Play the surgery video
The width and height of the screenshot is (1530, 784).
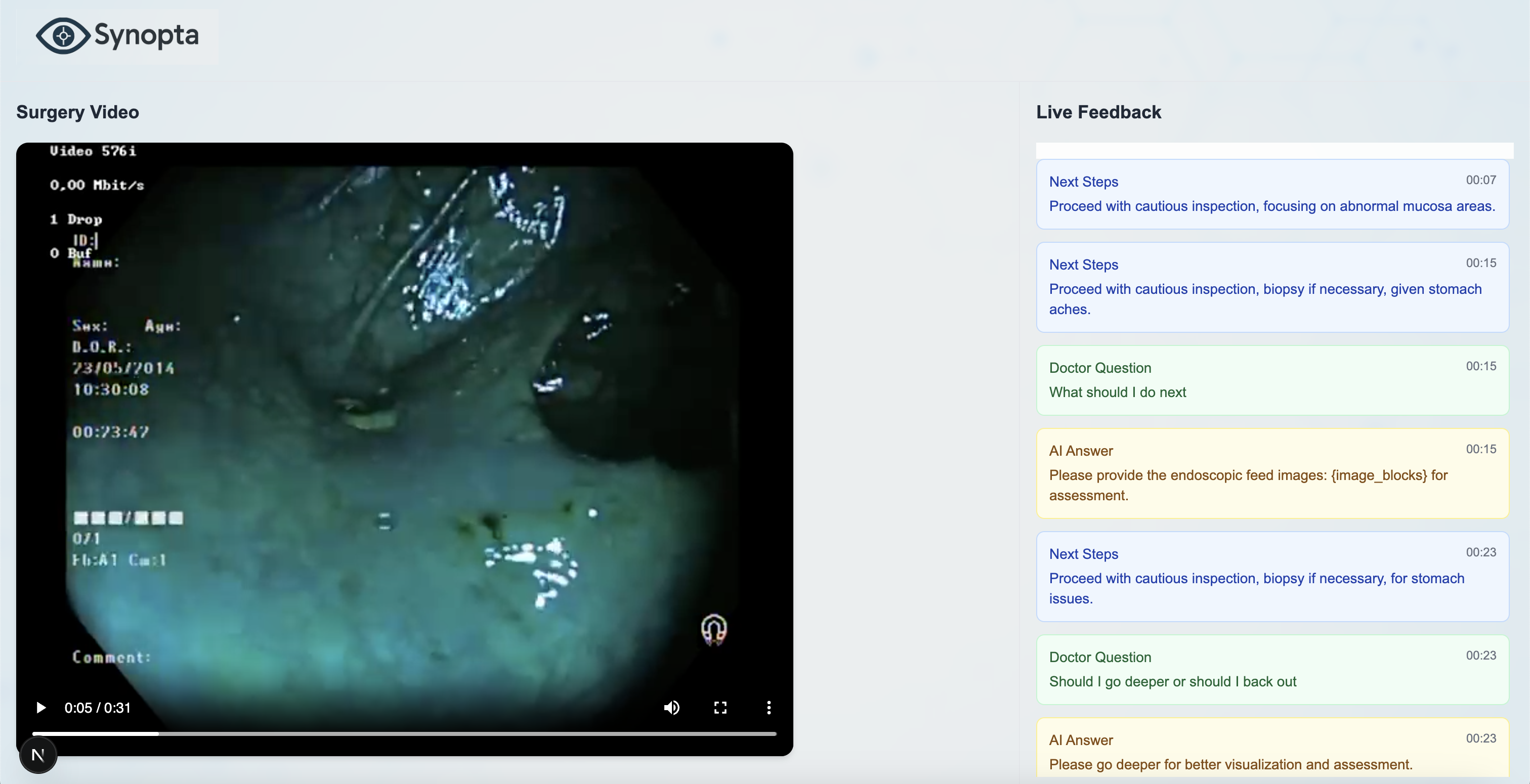(x=41, y=708)
